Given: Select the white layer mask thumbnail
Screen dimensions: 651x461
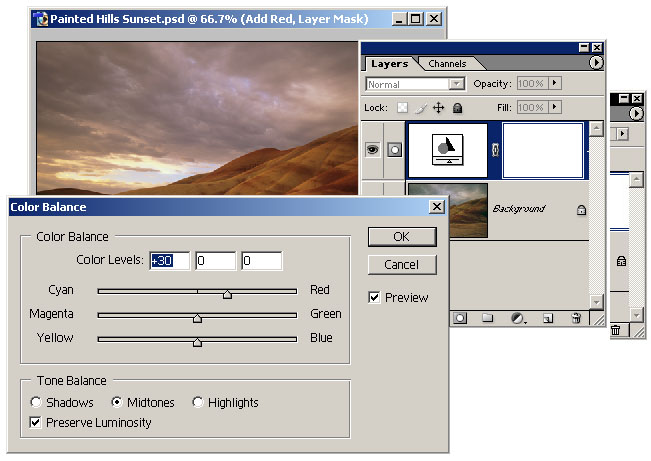Looking at the screenshot, I should pos(543,150).
